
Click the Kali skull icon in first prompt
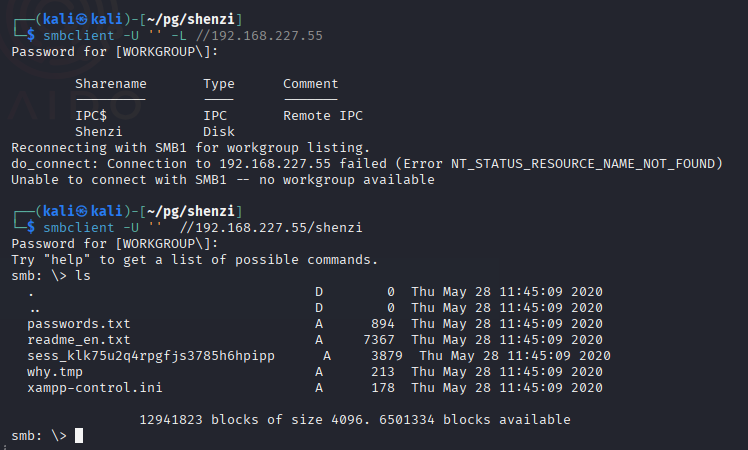tap(82, 19)
